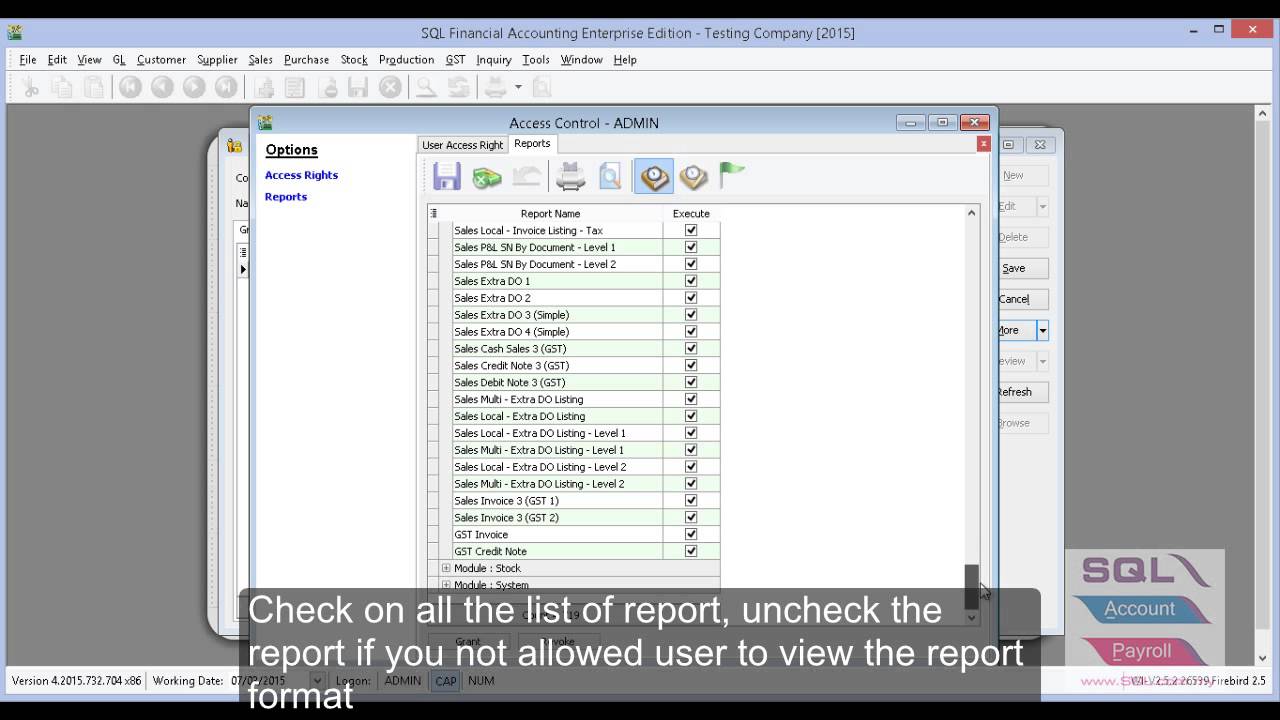Click the column chooser icon left of Report Name
1280x720 pixels.
click(433, 213)
